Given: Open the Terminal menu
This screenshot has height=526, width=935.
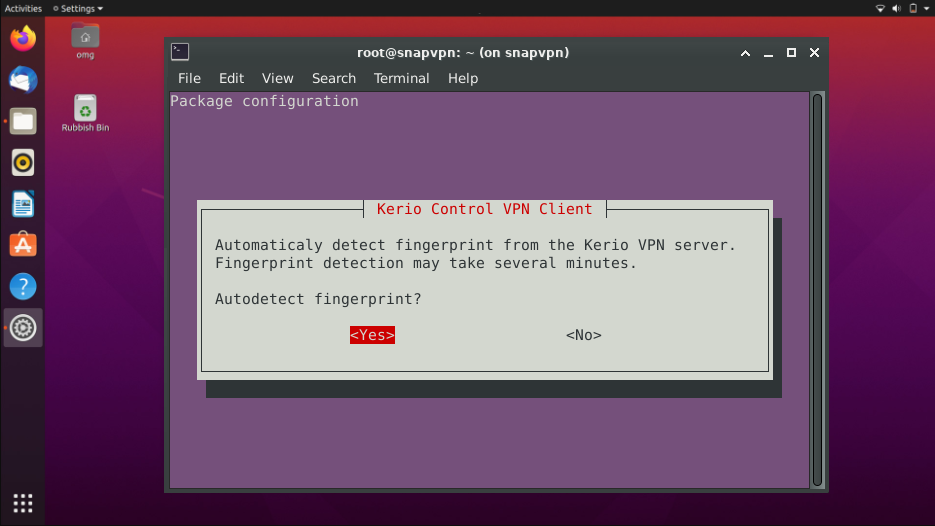Looking at the screenshot, I should coord(401,78).
